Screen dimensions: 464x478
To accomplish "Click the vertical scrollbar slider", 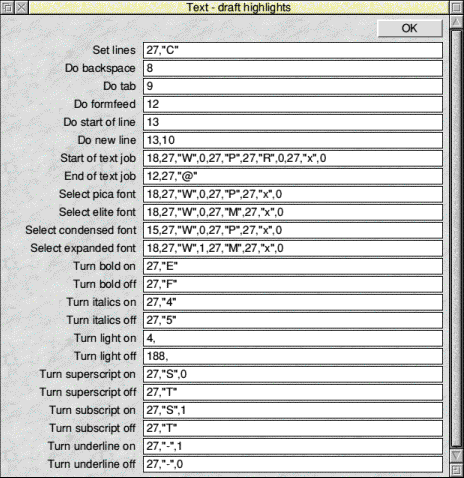I will (x=457, y=238).
